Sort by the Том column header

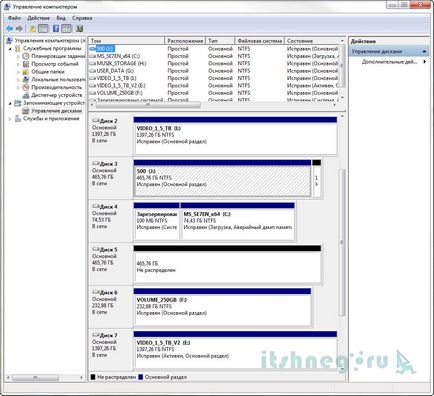coord(127,41)
